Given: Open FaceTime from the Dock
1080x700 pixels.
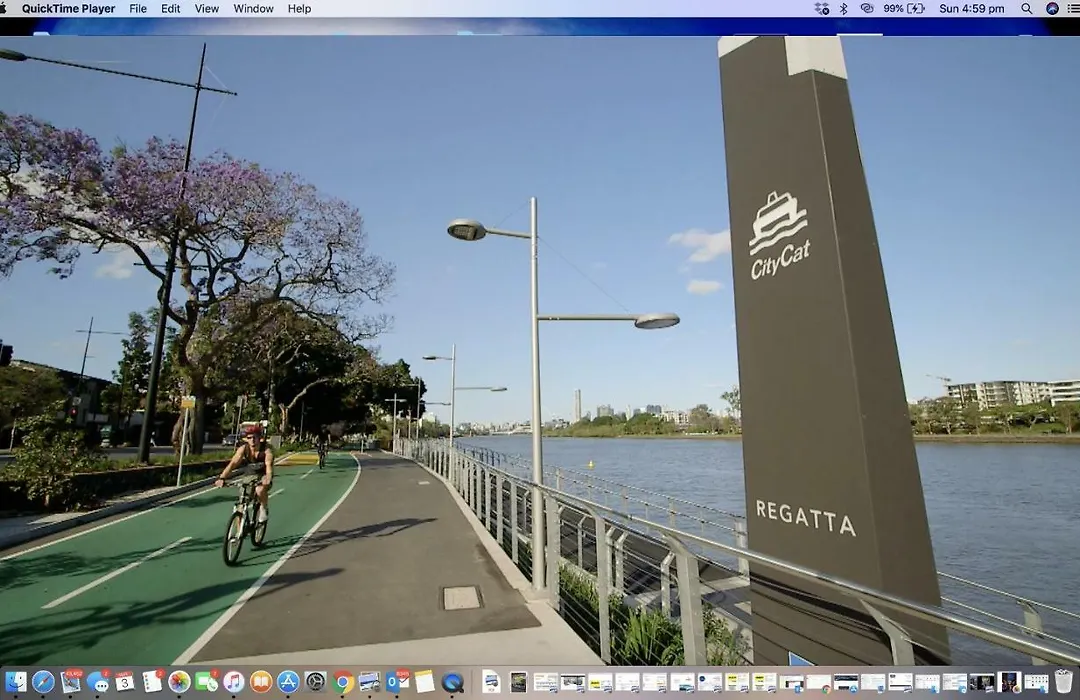Looking at the screenshot, I should [207, 682].
